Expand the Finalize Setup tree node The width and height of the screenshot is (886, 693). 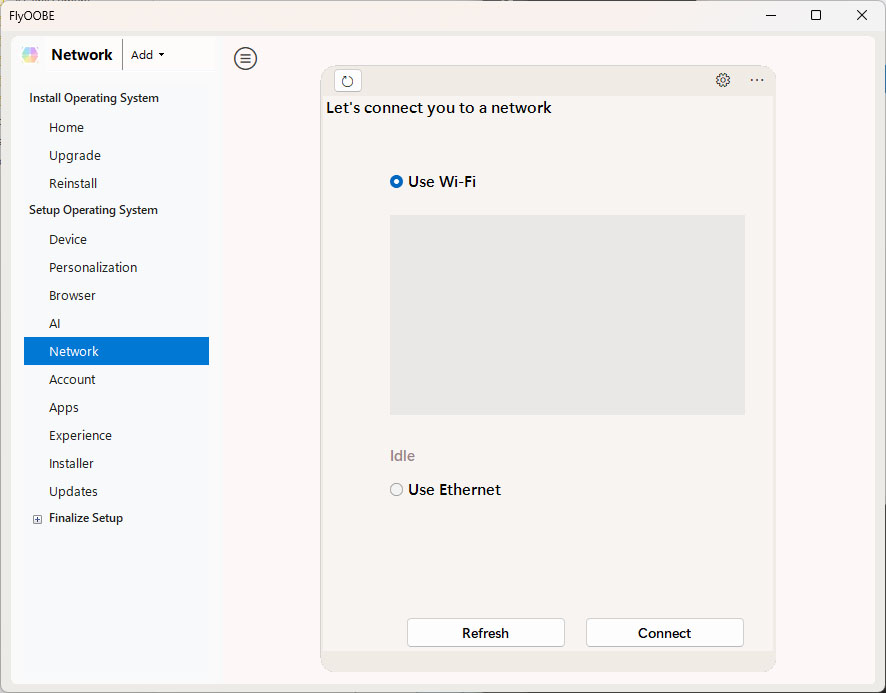tap(38, 519)
